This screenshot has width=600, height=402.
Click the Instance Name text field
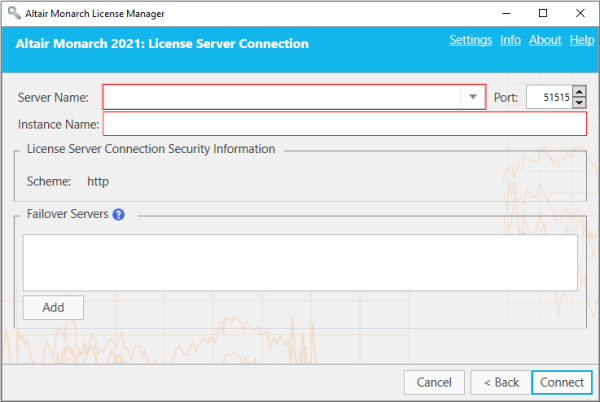344,124
